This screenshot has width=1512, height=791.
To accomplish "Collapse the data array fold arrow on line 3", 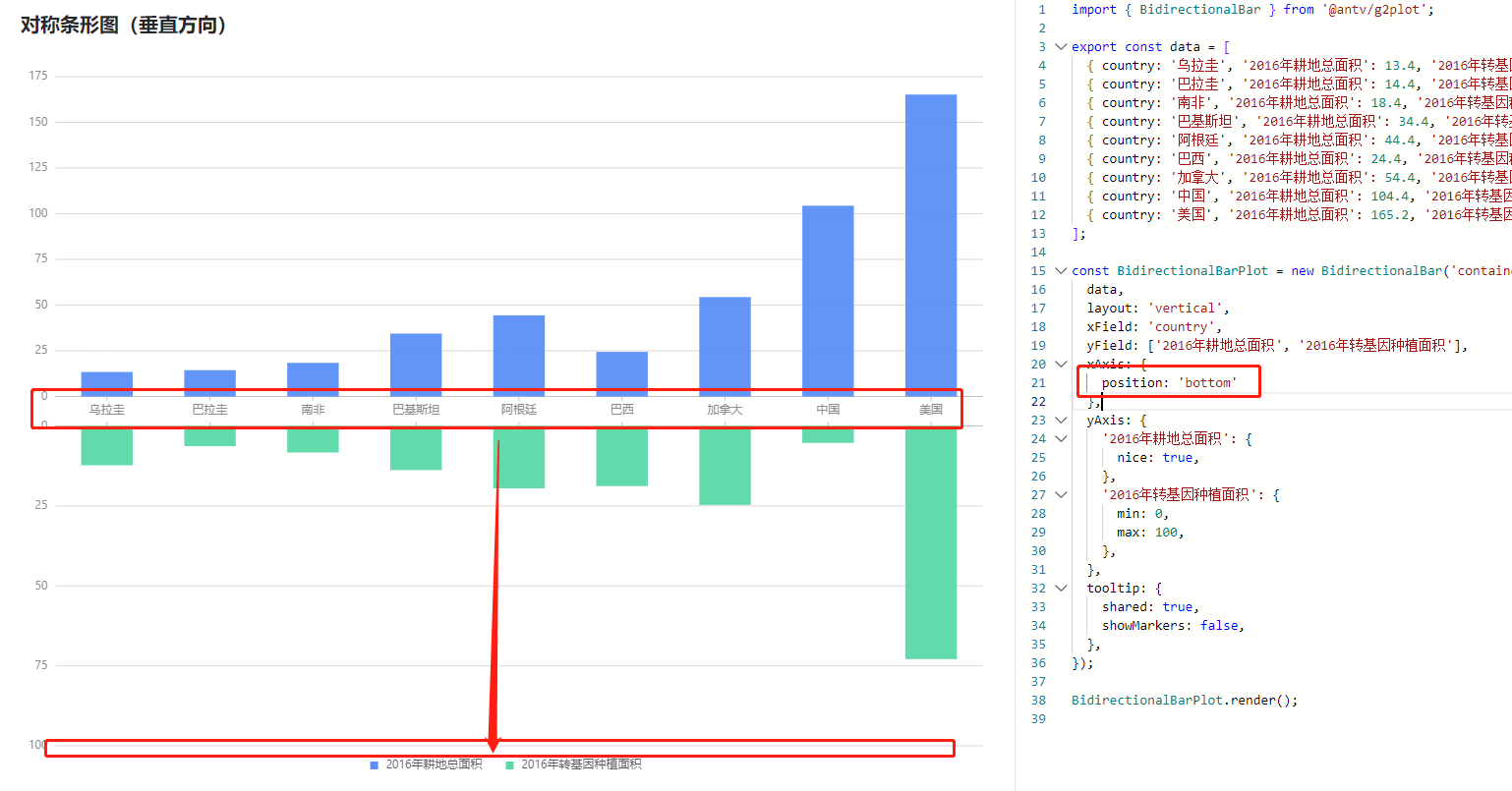I will [1060, 46].
